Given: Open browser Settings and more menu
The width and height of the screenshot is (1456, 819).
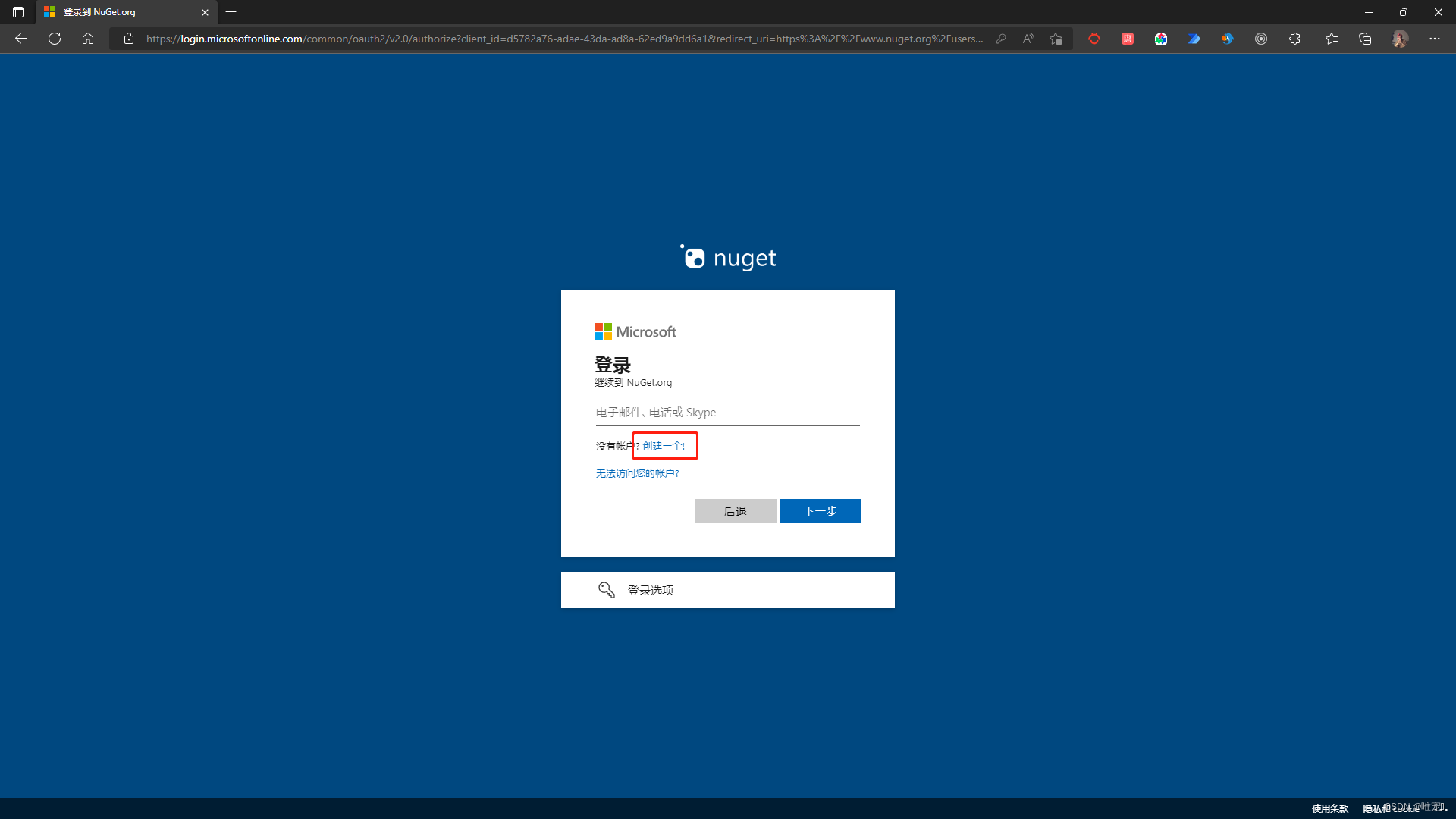Looking at the screenshot, I should (x=1435, y=39).
